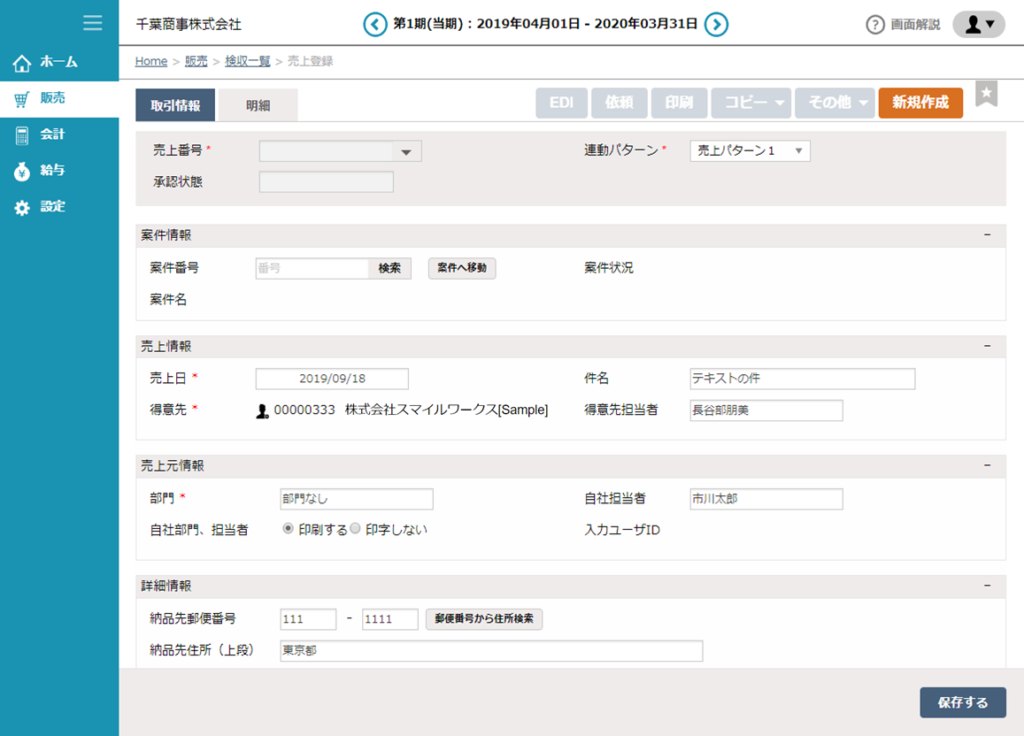Switch to the 明細 tab
The image size is (1024, 736).
point(258,105)
